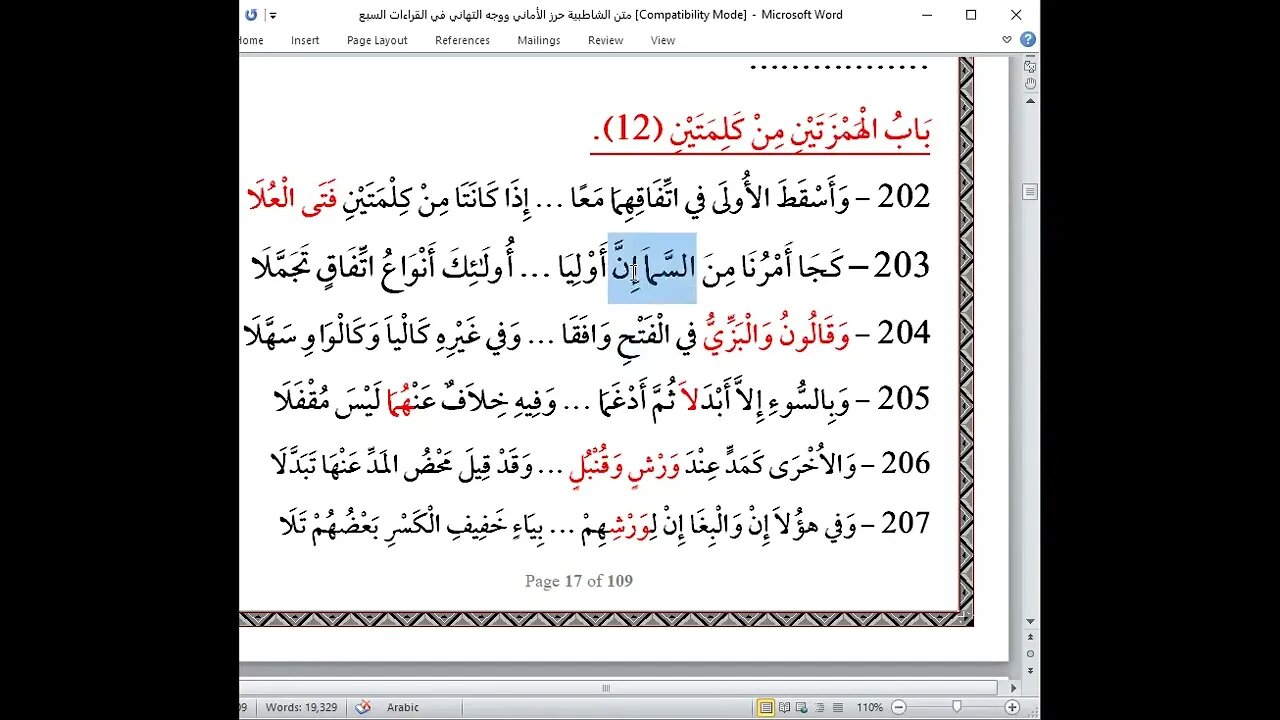
Task: Click verse number 206 in the document
Action: pos(904,463)
